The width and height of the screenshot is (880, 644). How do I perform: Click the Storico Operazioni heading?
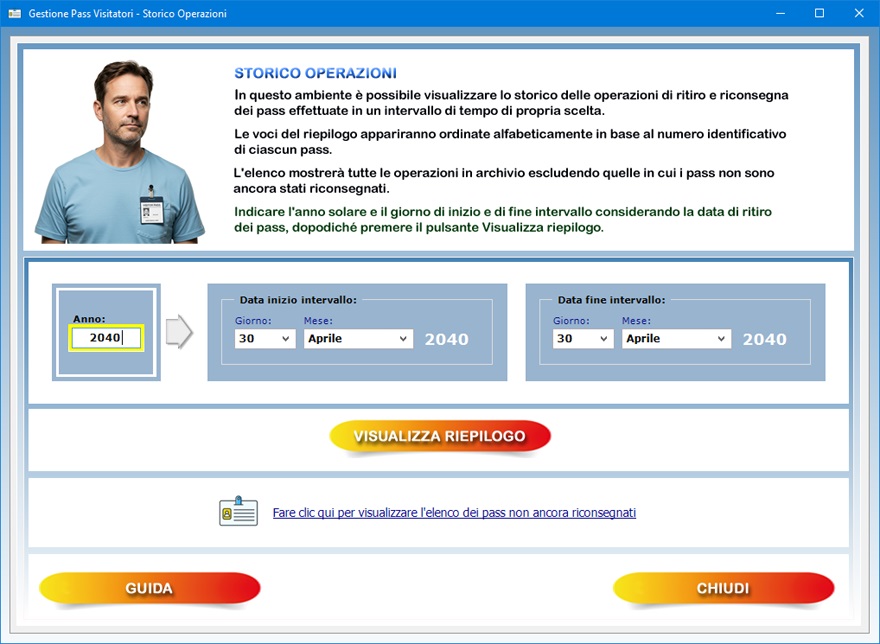(x=315, y=73)
